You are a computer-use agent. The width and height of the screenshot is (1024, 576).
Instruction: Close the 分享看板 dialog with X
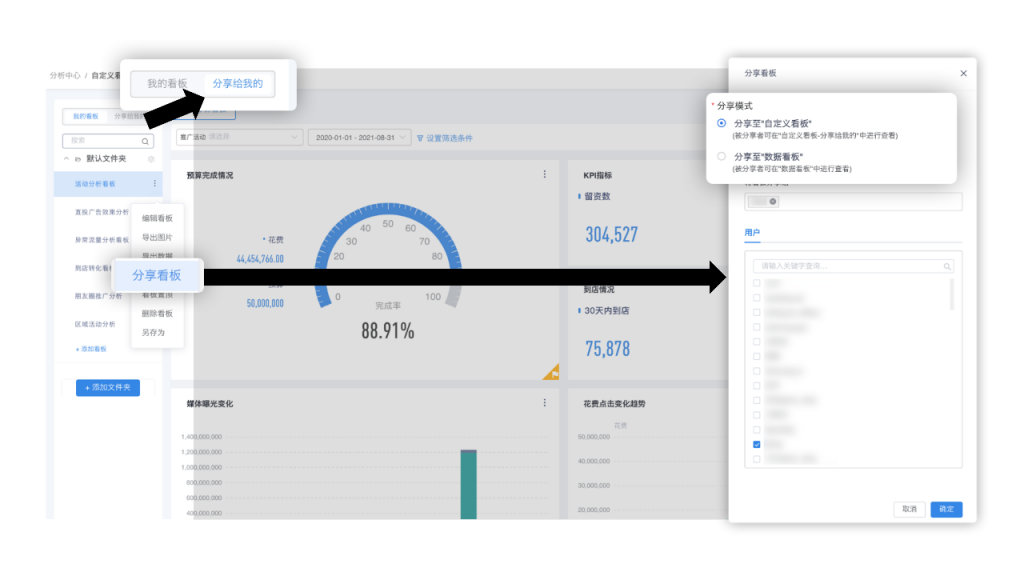[963, 74]
